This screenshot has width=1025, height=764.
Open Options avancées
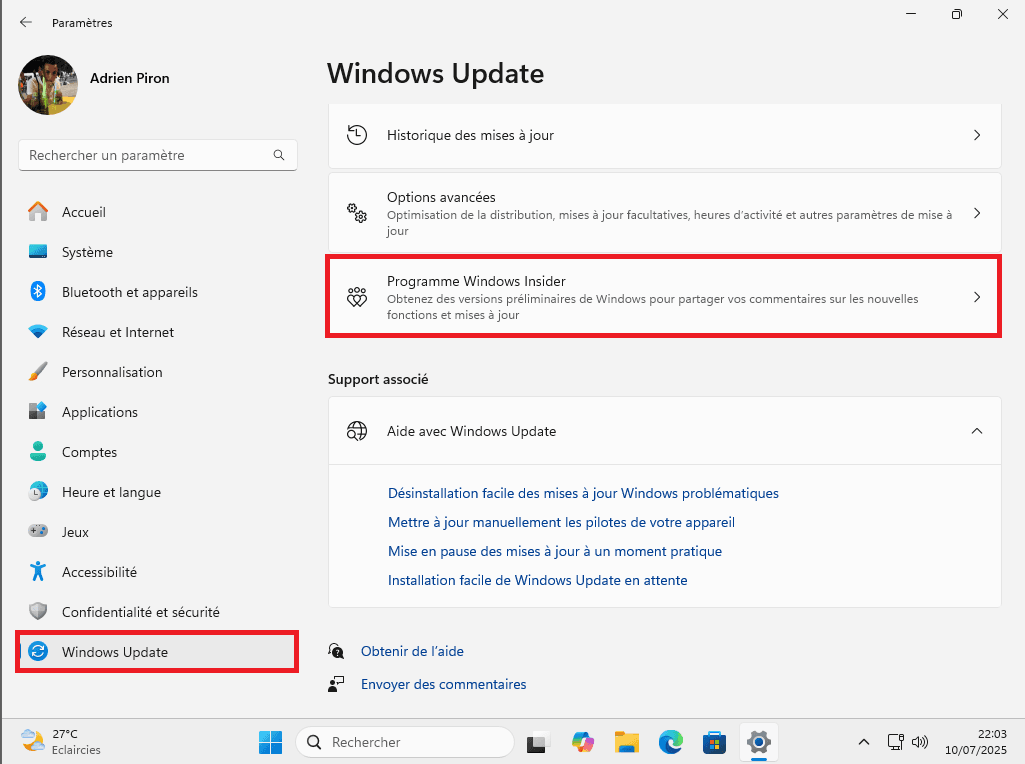point(664,213)
